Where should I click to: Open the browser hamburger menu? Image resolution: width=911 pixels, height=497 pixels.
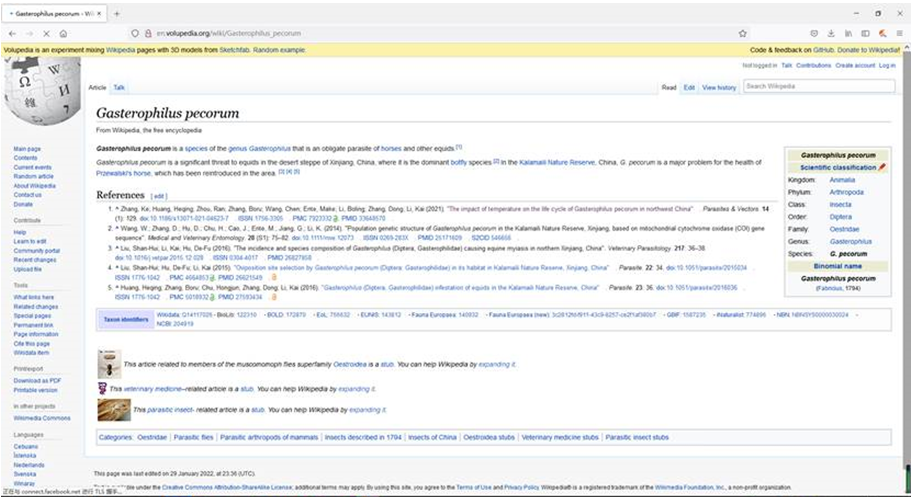click(x=897, y=33)
